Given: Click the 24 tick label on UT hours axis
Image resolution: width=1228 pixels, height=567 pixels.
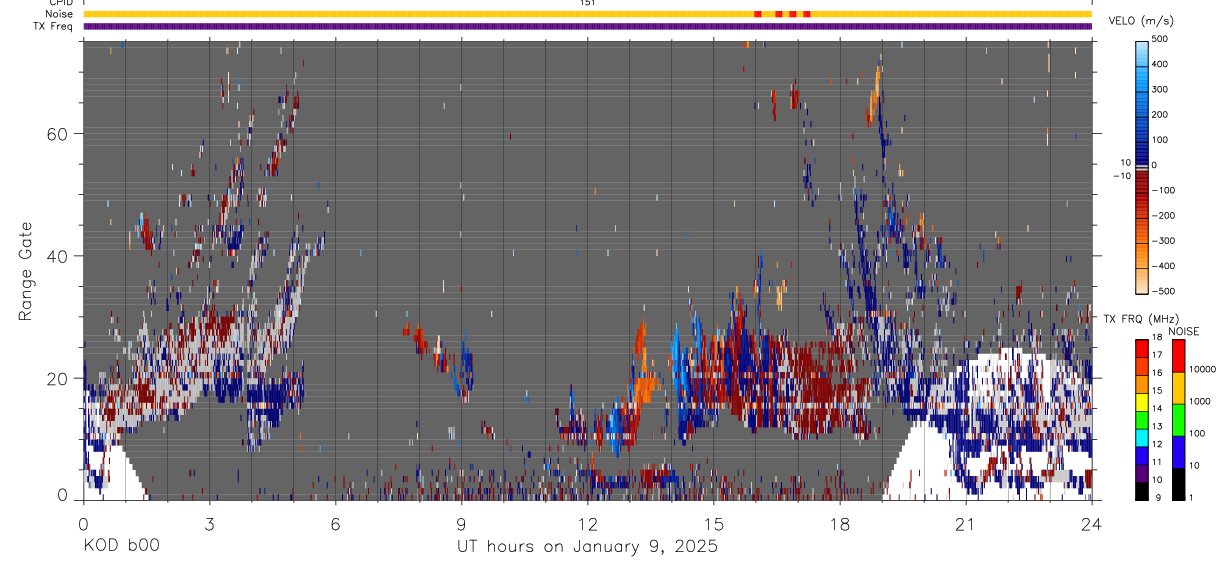Looking at the screenshot, I should tap(1091, 524).
